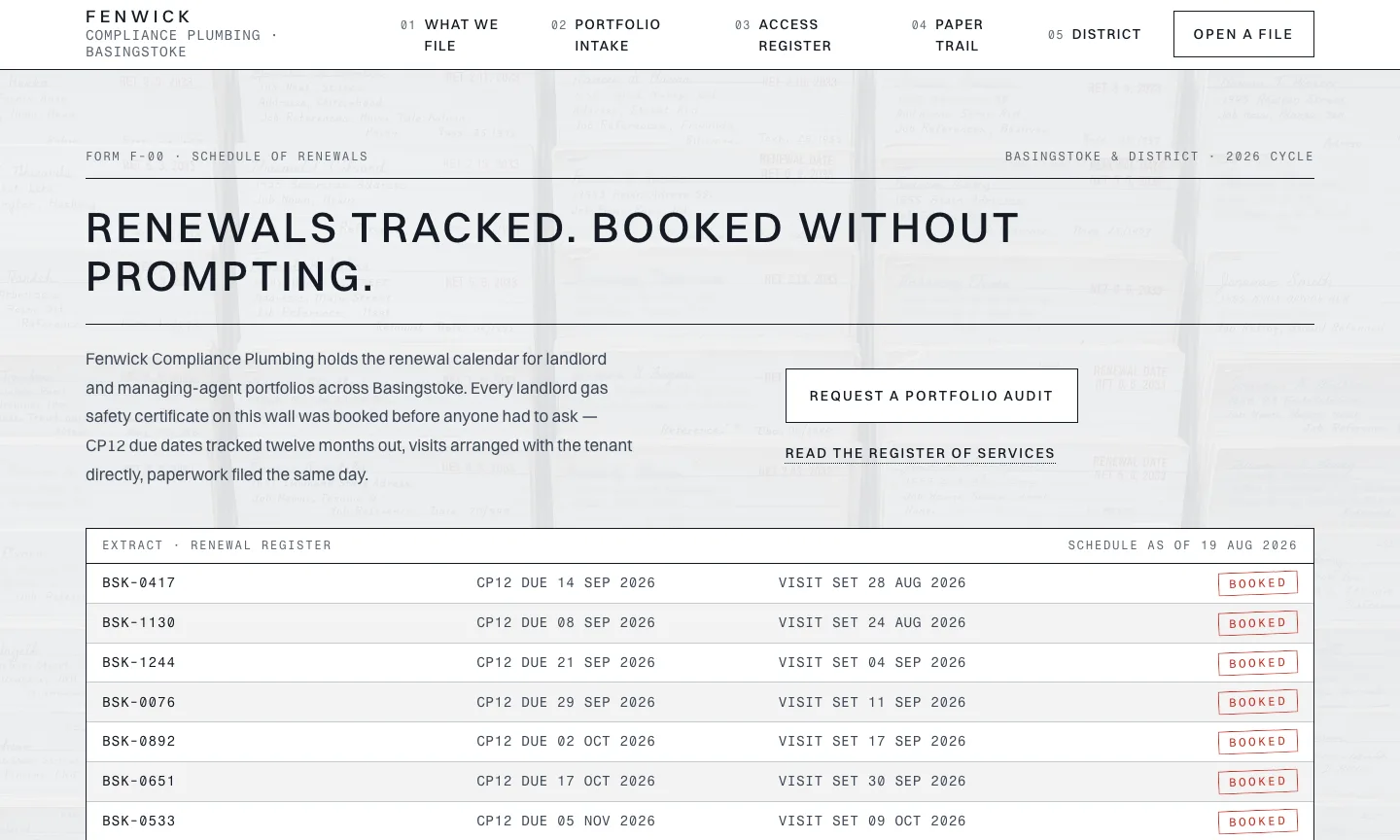
Task: Click Visit set 17 Sep 2026
Action: pyautogui.click(x=872, y=742)
